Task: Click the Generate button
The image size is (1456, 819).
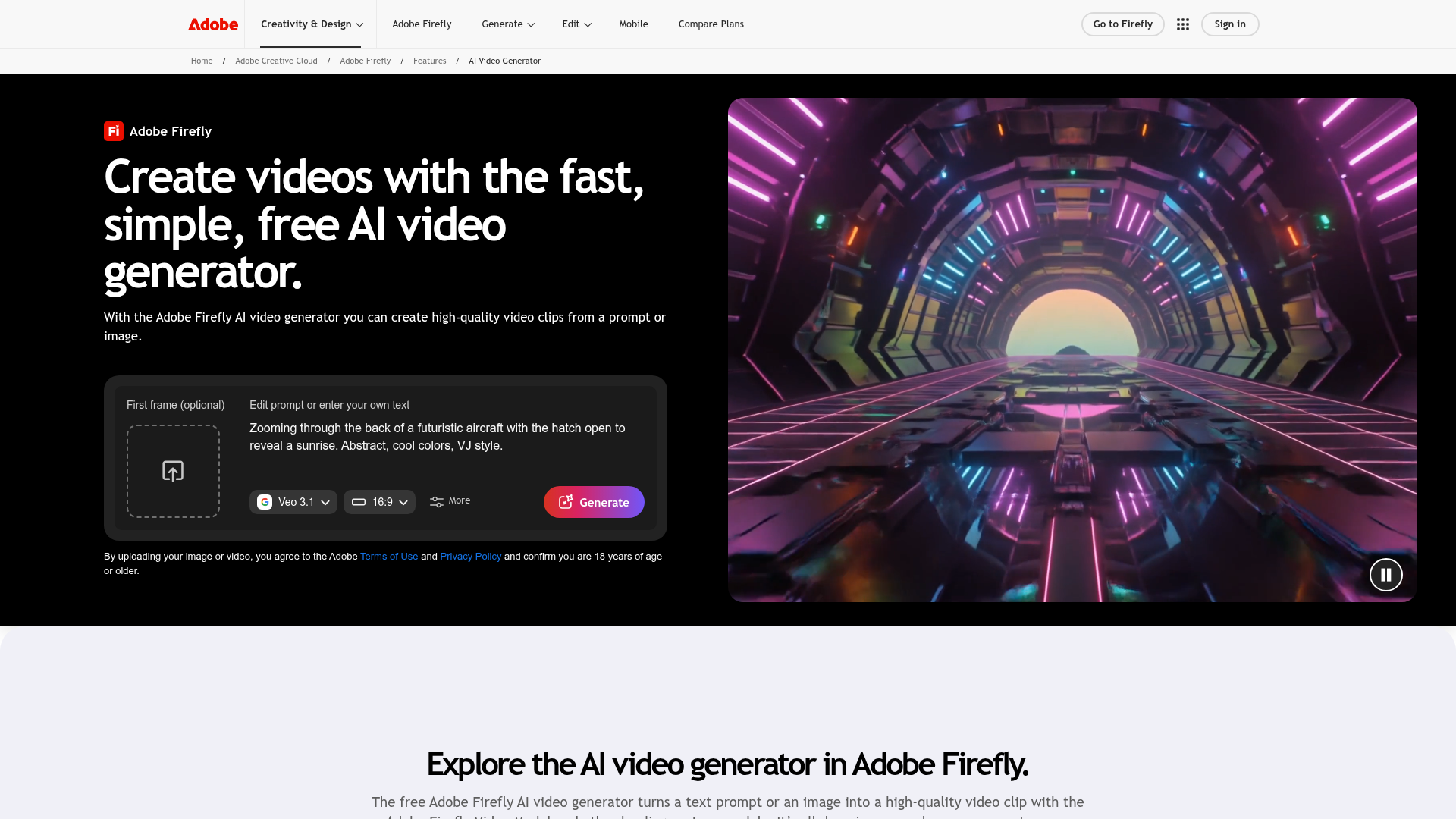Action: coord(594,502)
